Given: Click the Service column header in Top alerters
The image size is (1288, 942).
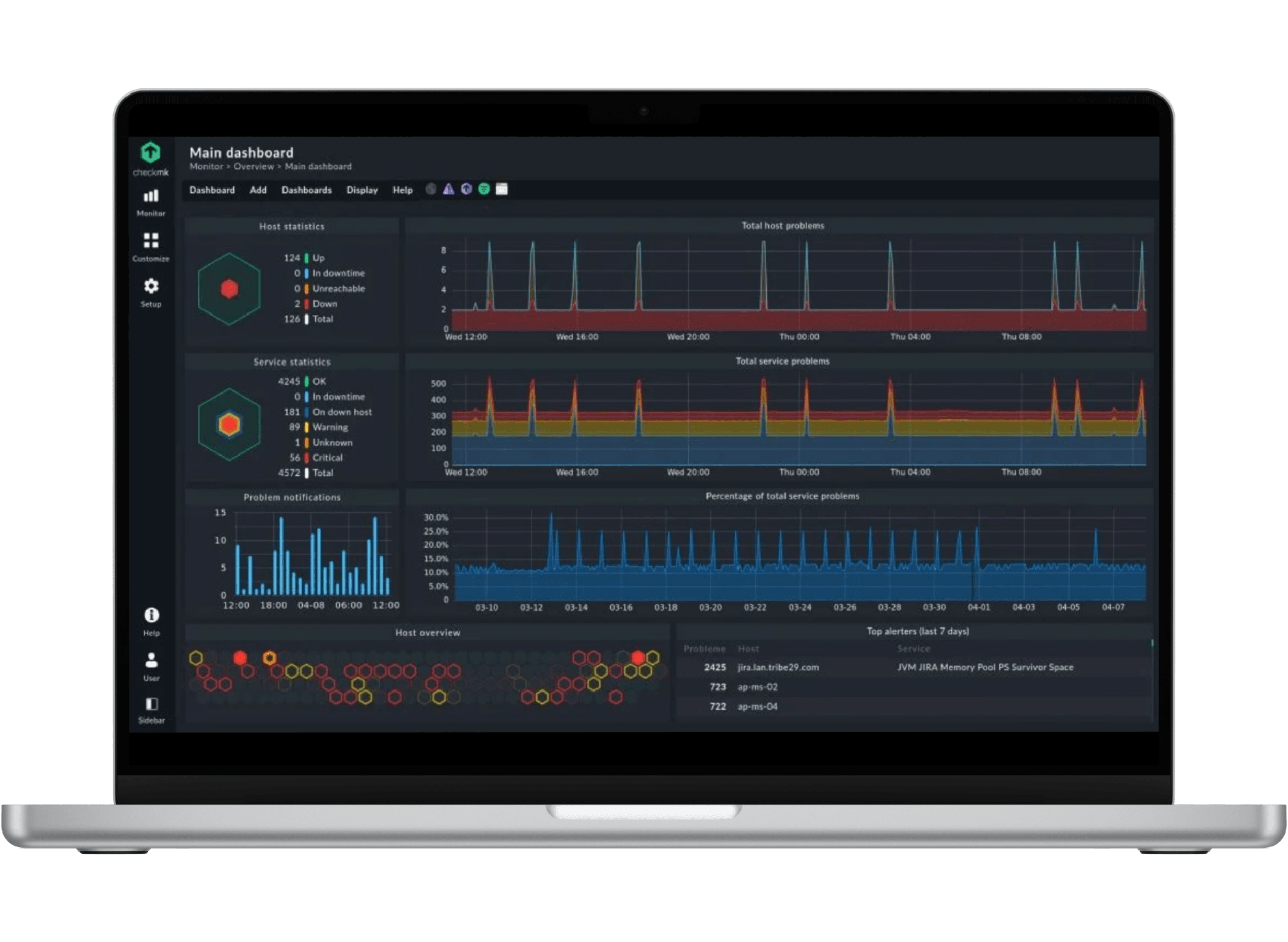Looking at the screenshot, I should pyautogui.click(x=914, y=650).
